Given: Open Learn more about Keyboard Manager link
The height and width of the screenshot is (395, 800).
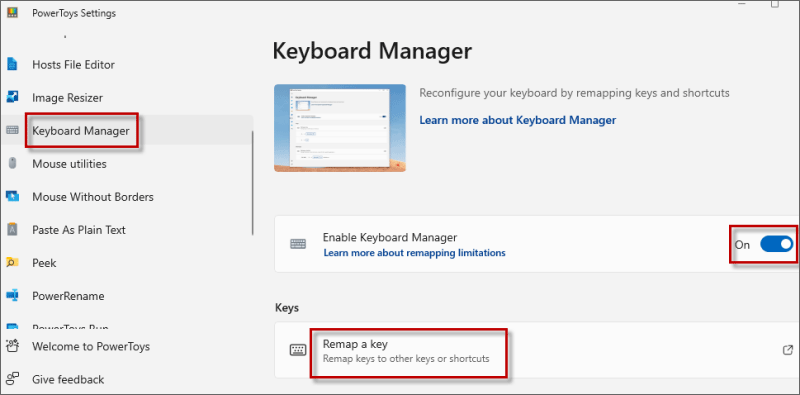Looking at the screenshot, I should [517, 120].
